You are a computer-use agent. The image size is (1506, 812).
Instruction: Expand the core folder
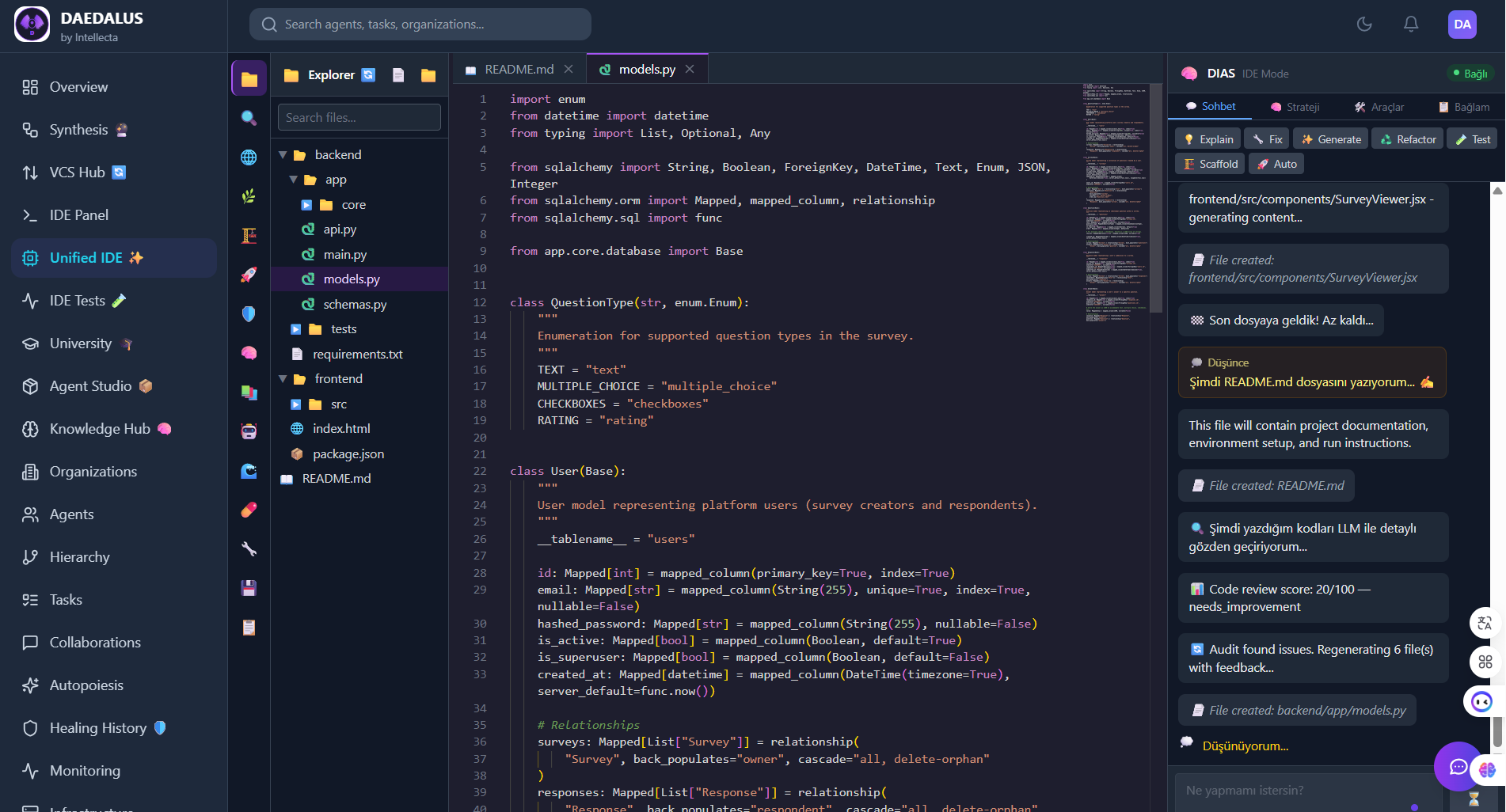(x=306, y=205)
